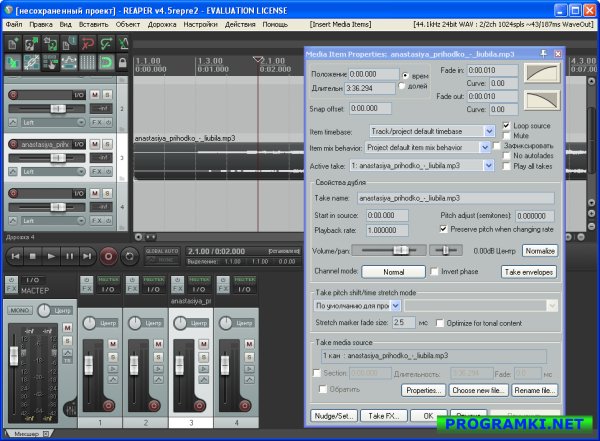
Task: Check Optimize for tonal content
Action: [x=440, y=323]
